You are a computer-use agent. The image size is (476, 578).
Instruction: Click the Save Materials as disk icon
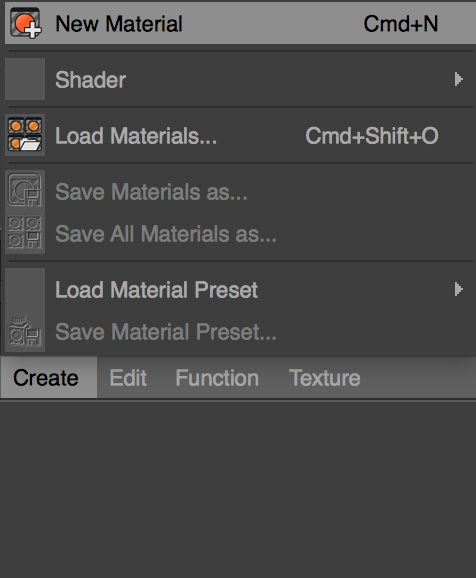pyautogui.click(x=25, y=191)
